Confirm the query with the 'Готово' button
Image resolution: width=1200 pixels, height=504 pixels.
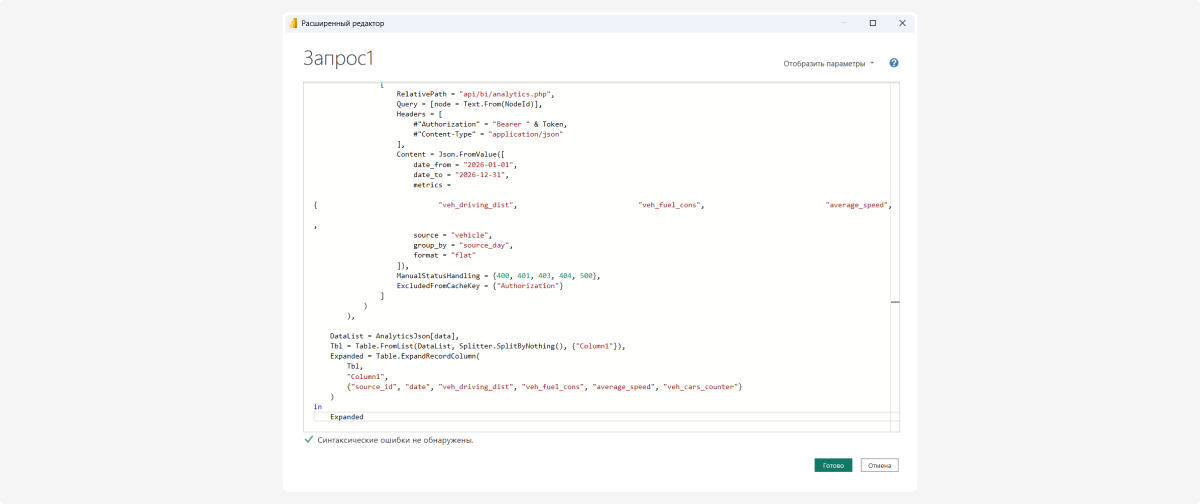833,465
